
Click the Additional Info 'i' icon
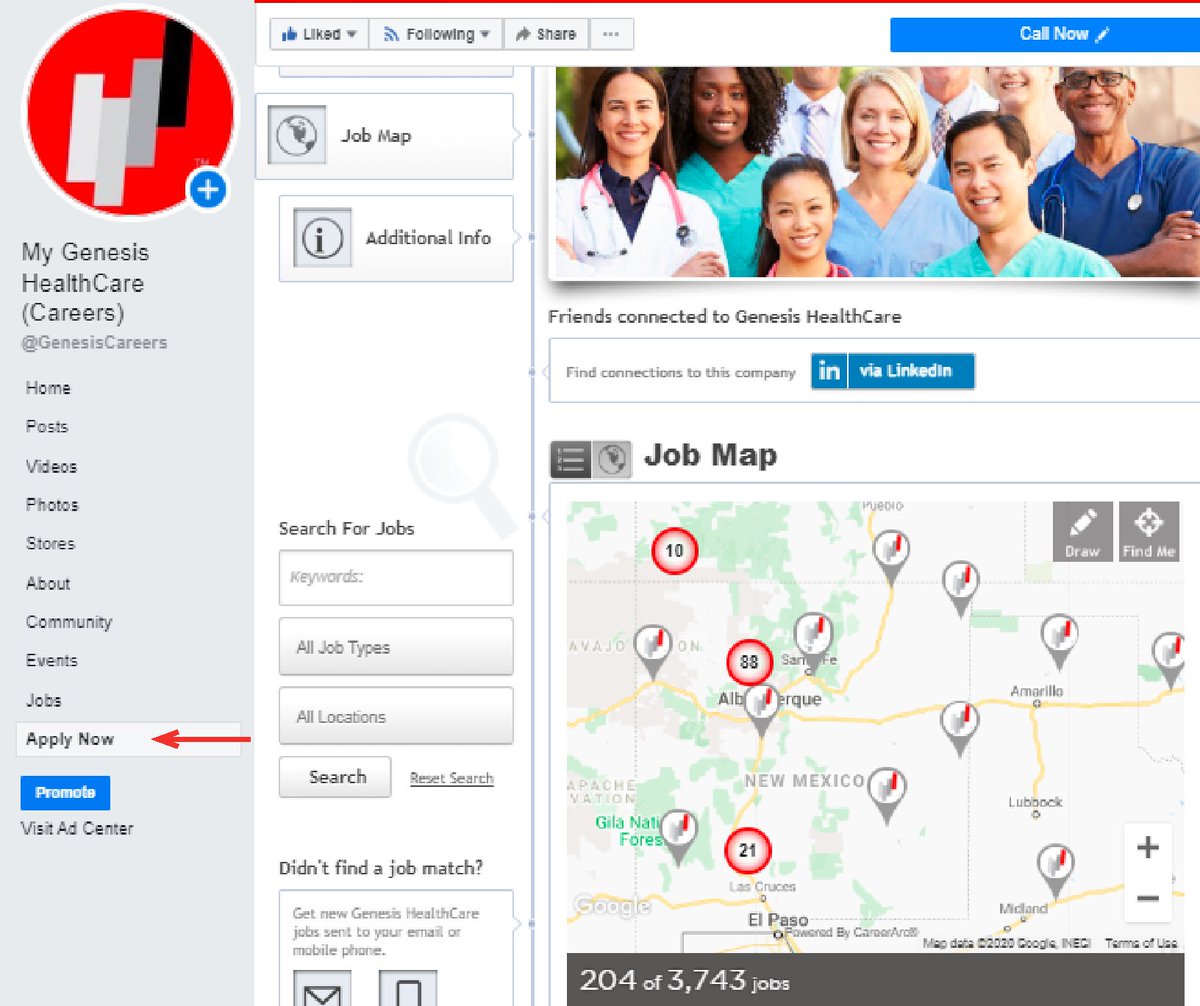pos(322,238)
